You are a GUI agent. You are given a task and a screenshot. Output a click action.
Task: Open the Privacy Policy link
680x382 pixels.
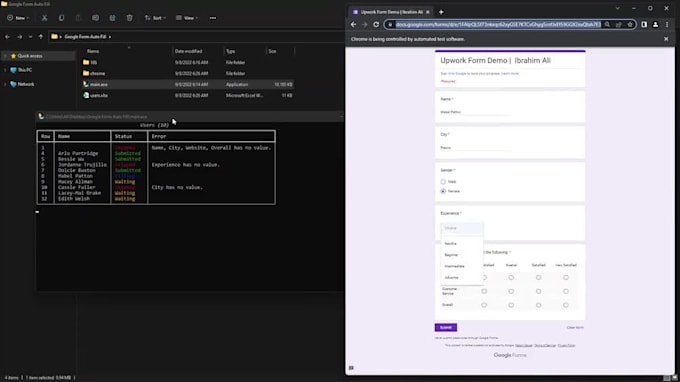[x=566, y=346]
